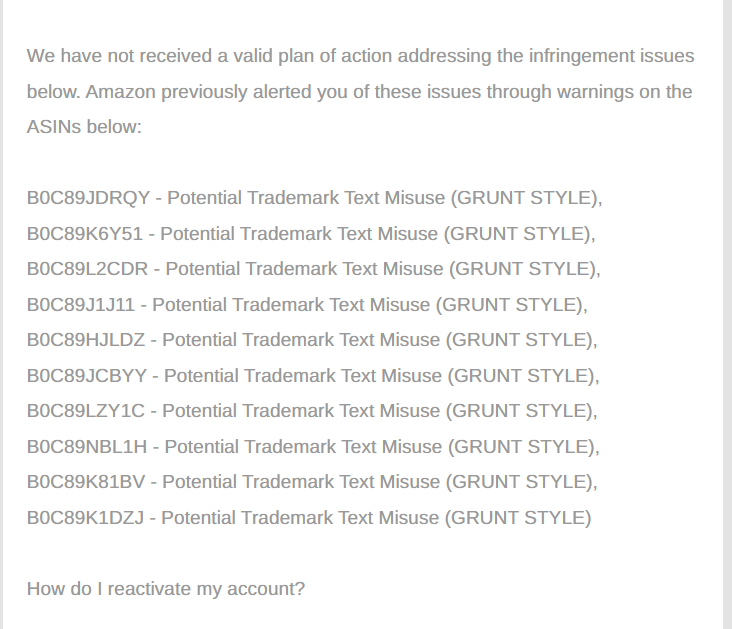Viewport: 732px width, 629px height.
Task: Click the B0C89JCBYY entry
Action: 313,376
